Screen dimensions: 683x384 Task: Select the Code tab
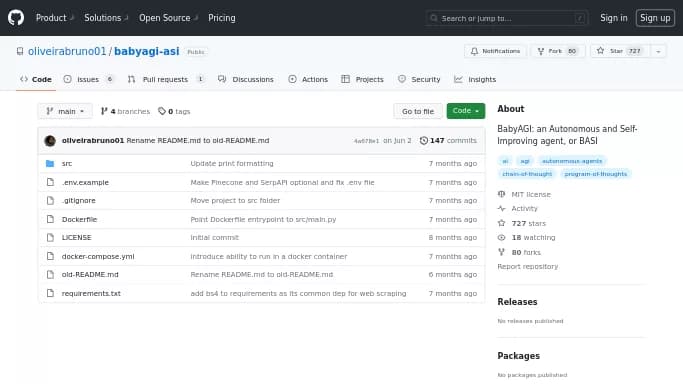(36, 79)
